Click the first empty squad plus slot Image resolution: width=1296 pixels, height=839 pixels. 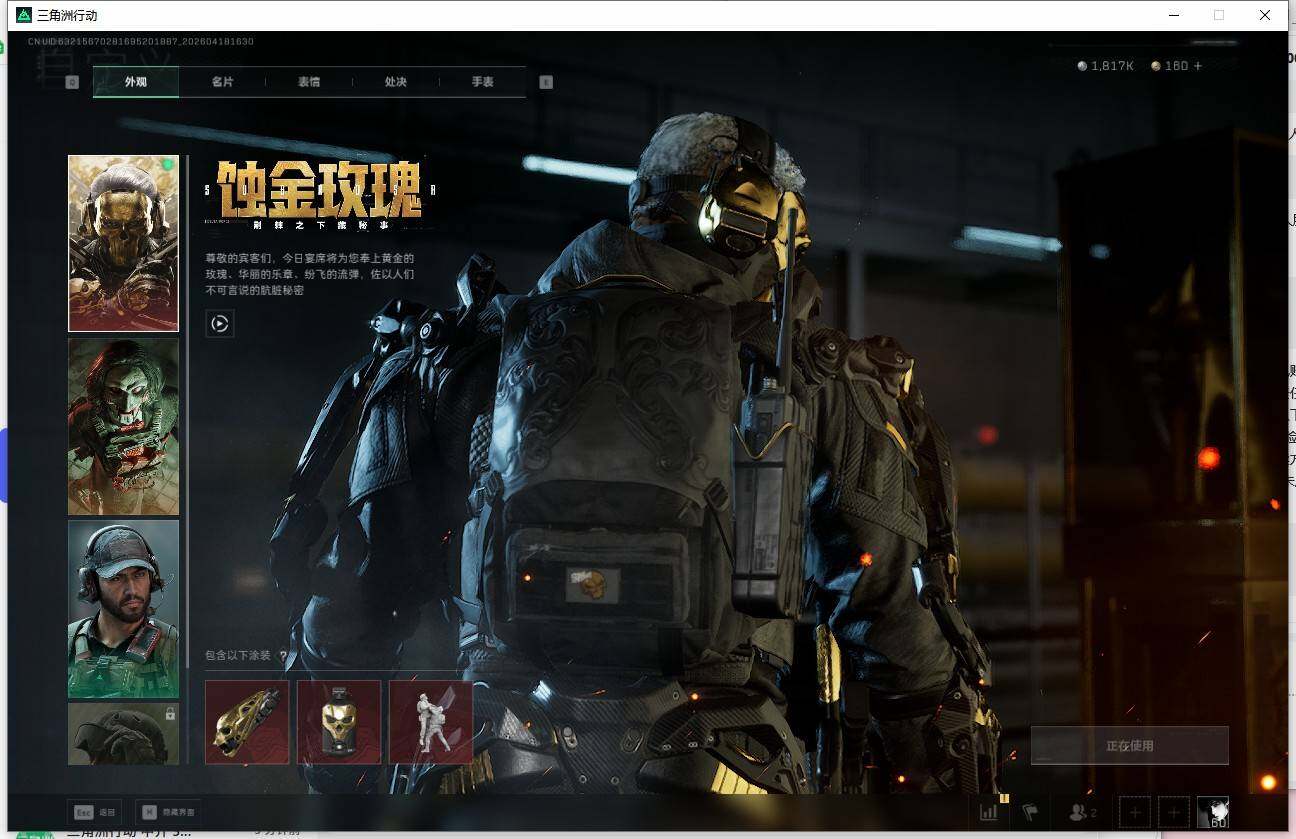coord(1135,813)
